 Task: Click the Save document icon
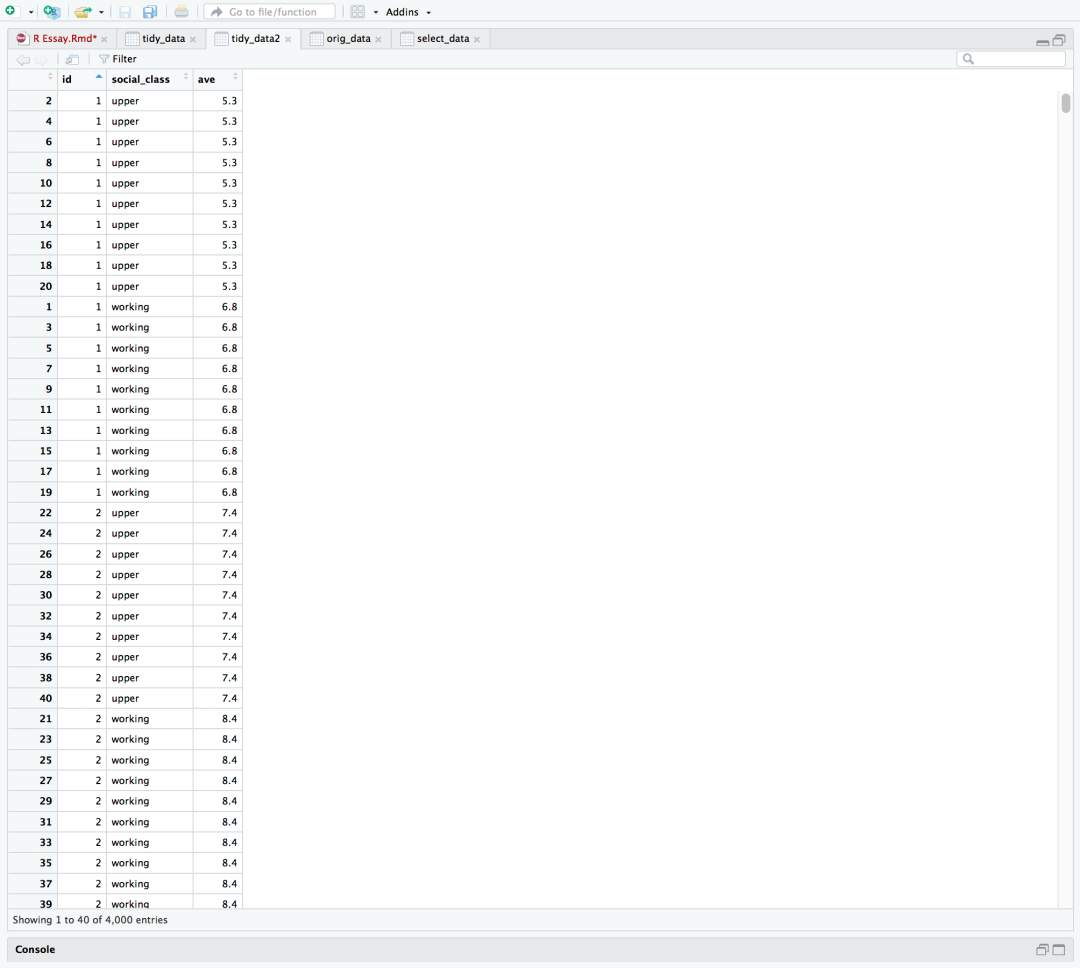pos(125,12)
